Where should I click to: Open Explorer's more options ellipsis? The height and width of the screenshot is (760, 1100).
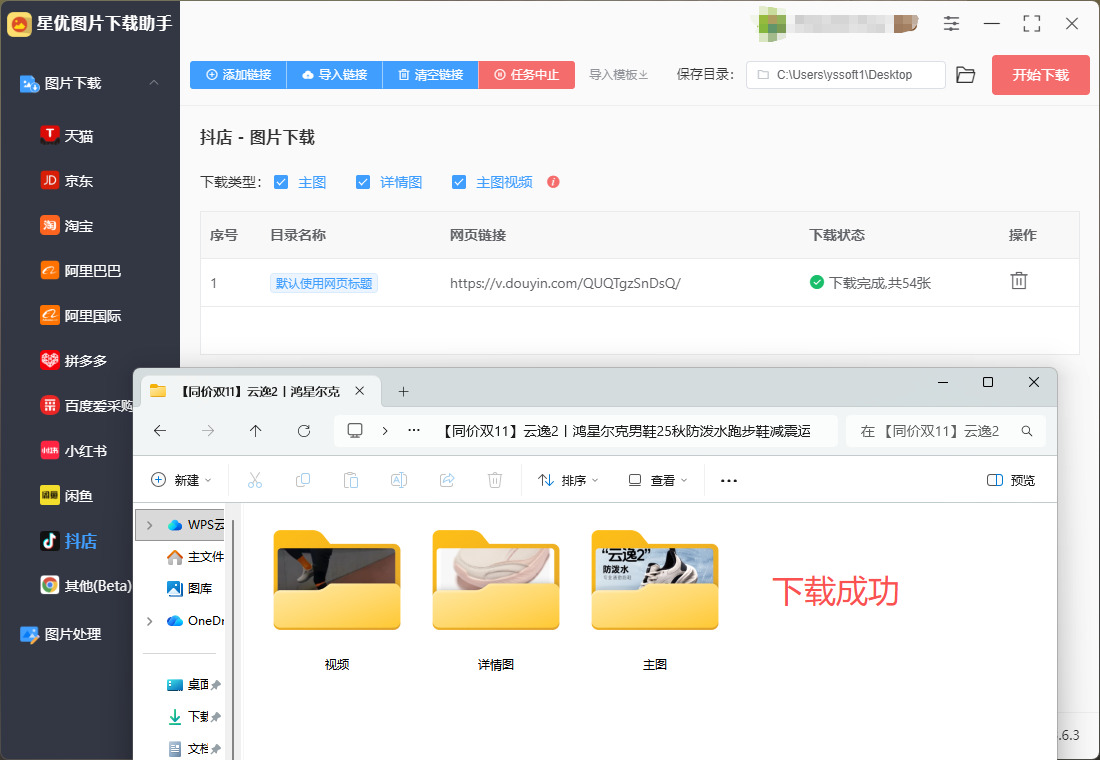point(729,481)
